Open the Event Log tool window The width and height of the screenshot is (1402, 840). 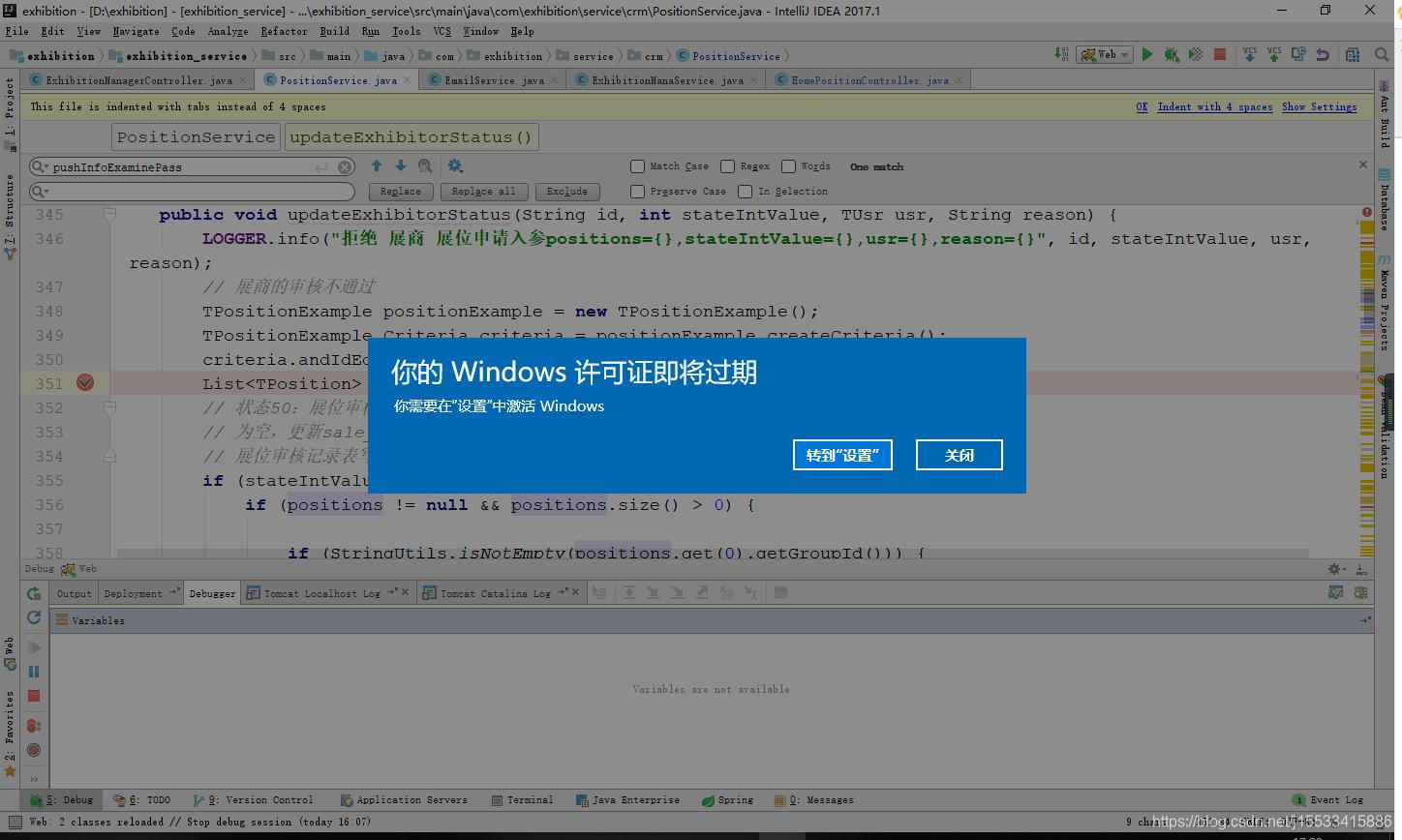(x=1327, y=800)
